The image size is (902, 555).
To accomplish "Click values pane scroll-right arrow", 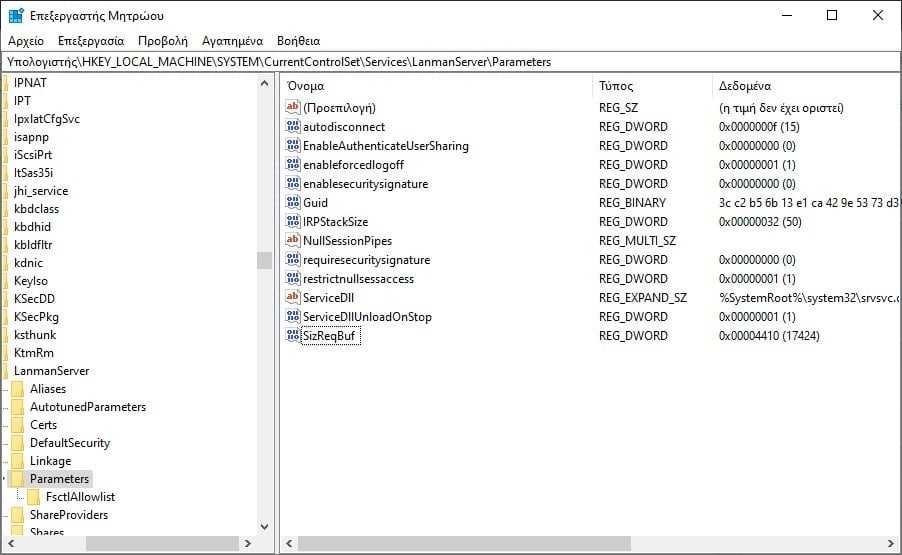I will pyautogui.click(x=891, y=543).
